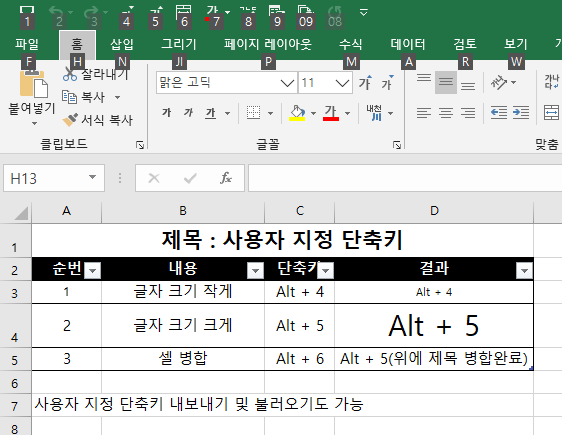
Task: Open Customize Quick Access Toolbar arrow
Action: pyautogui.click(x=364, y=13)
